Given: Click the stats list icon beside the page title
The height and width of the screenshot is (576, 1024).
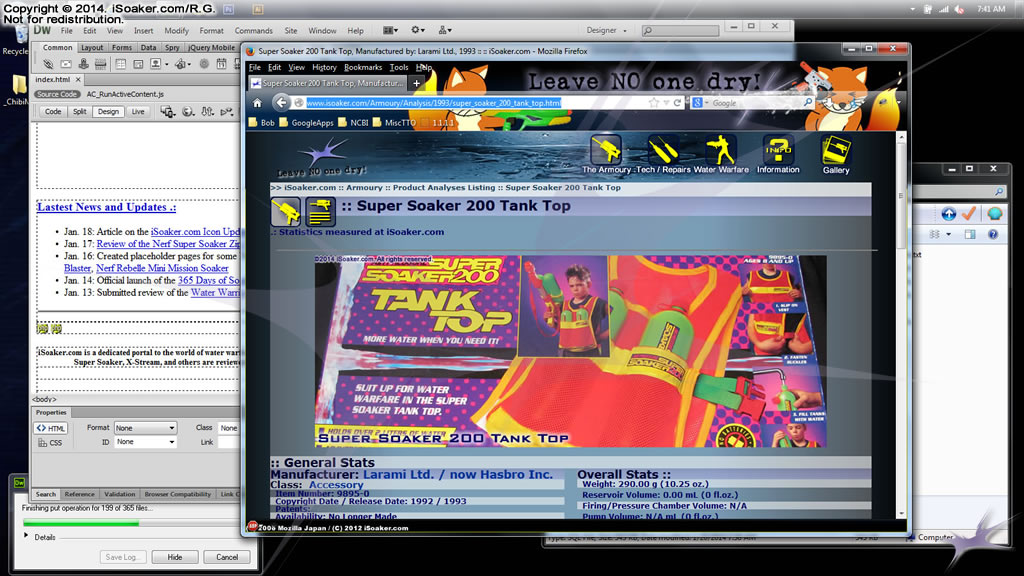Looking at the screenshot, I should (x=320, y=212).
